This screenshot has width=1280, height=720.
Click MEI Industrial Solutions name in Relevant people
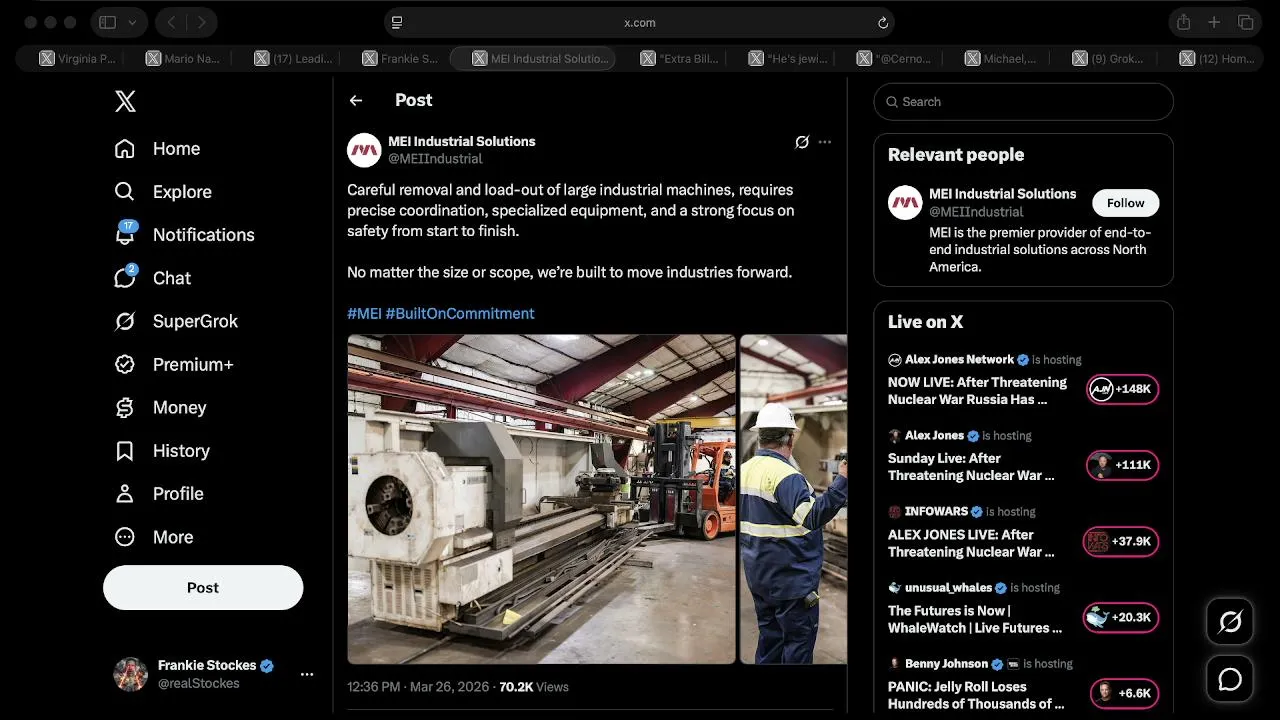point(1003,194)
